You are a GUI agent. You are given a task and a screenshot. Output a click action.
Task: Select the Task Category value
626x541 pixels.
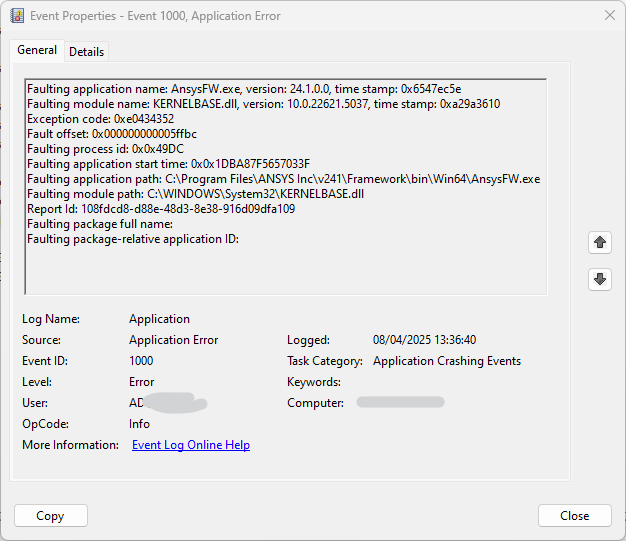(446, 361)
